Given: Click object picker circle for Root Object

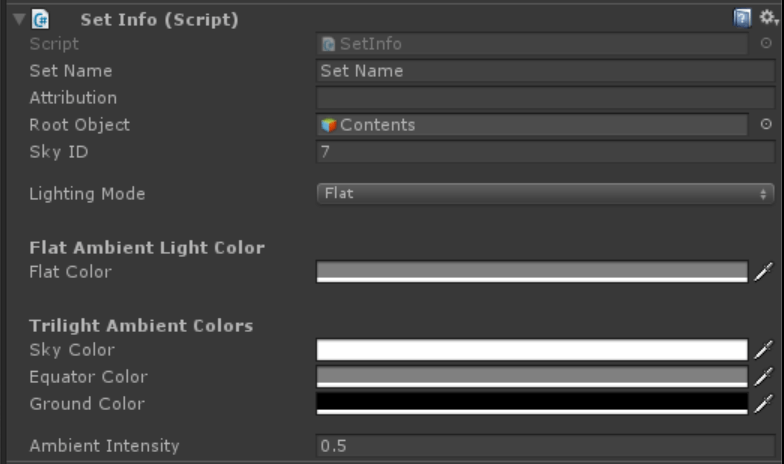Looking at the screenshot, I should click(766, 124).
